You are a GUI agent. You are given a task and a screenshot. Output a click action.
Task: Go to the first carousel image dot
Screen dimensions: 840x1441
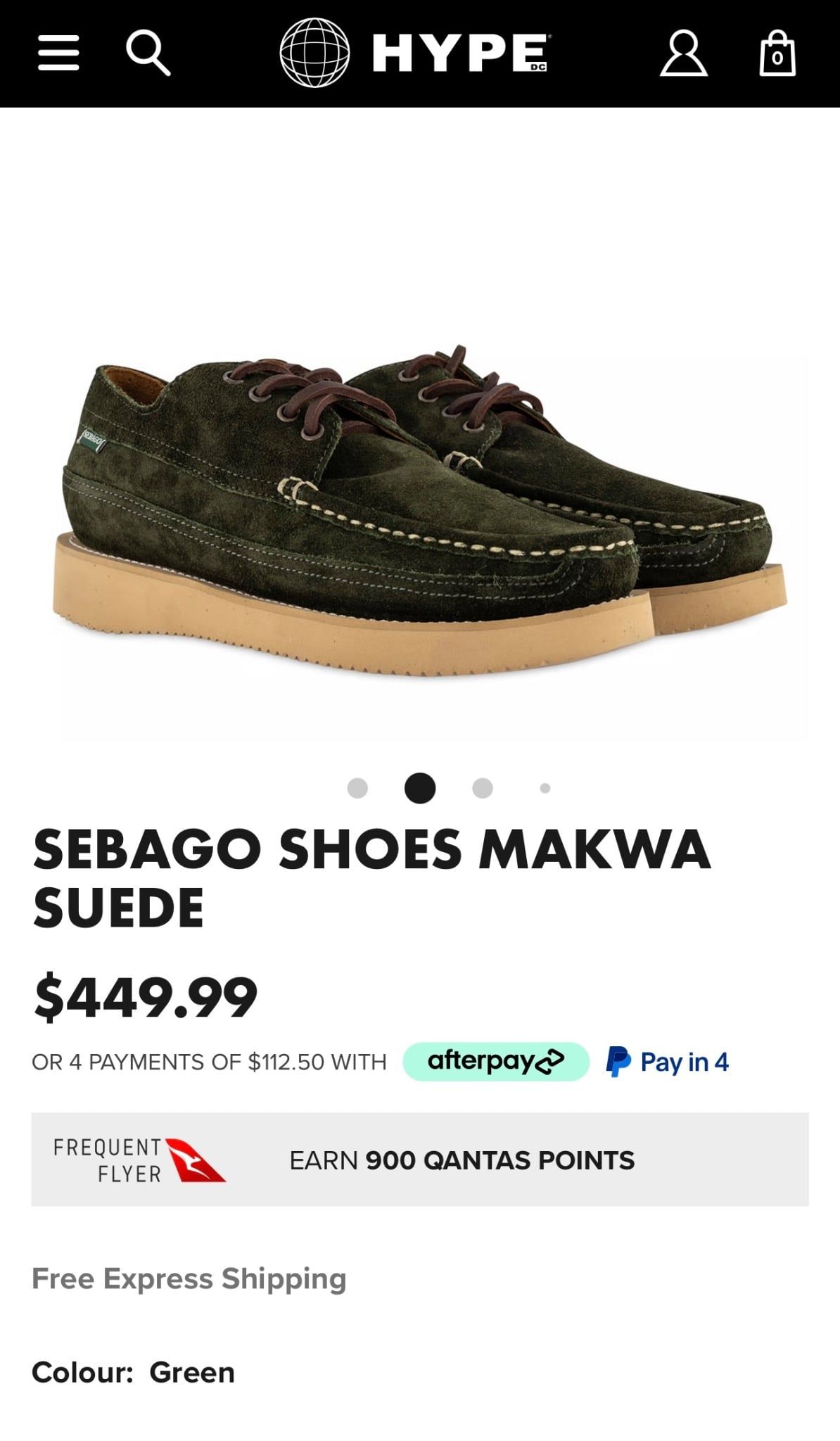point(357,788)
